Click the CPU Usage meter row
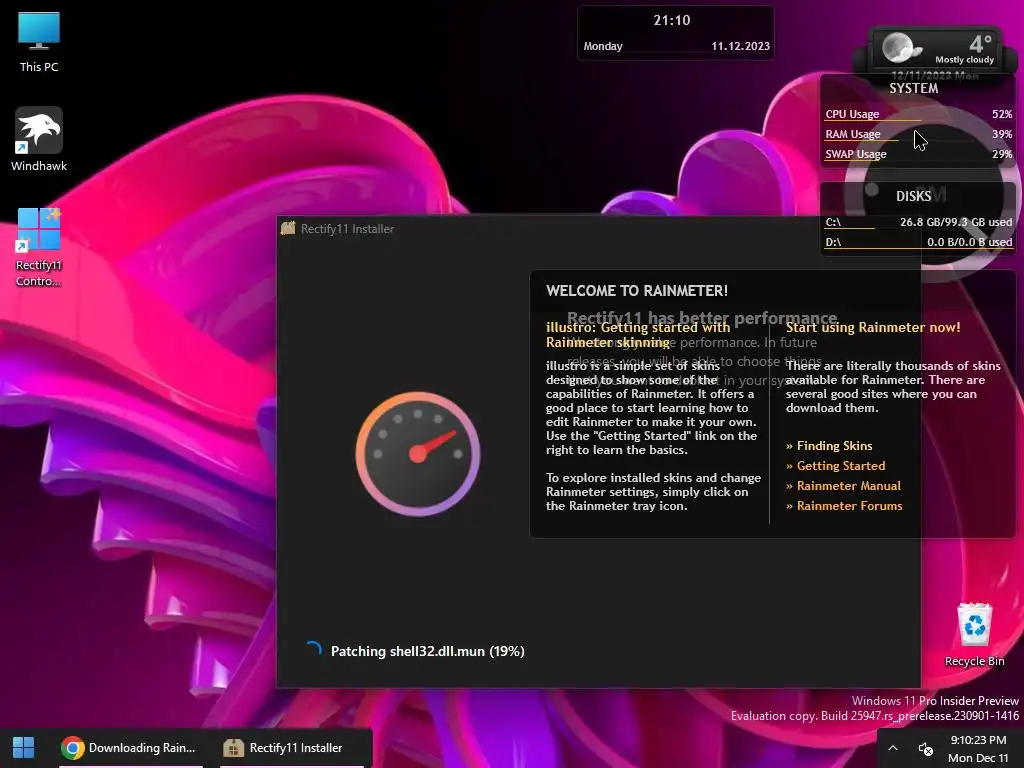 (918, 114)
